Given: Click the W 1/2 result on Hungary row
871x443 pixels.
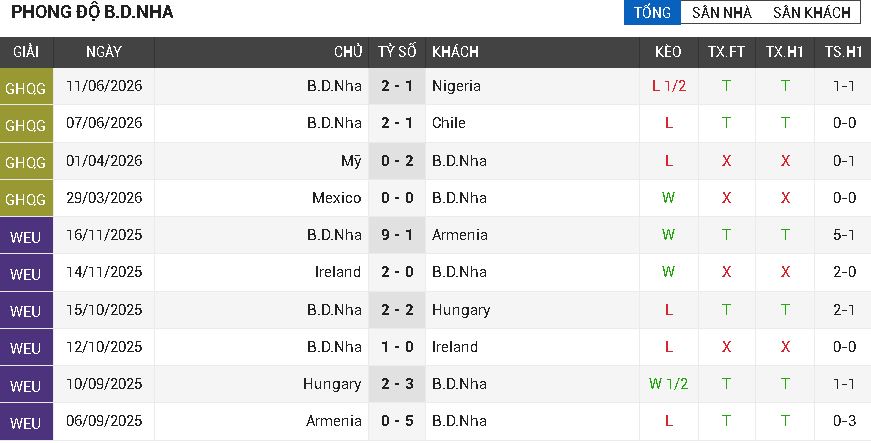Looking at the screenshot, I should point(668,384).
